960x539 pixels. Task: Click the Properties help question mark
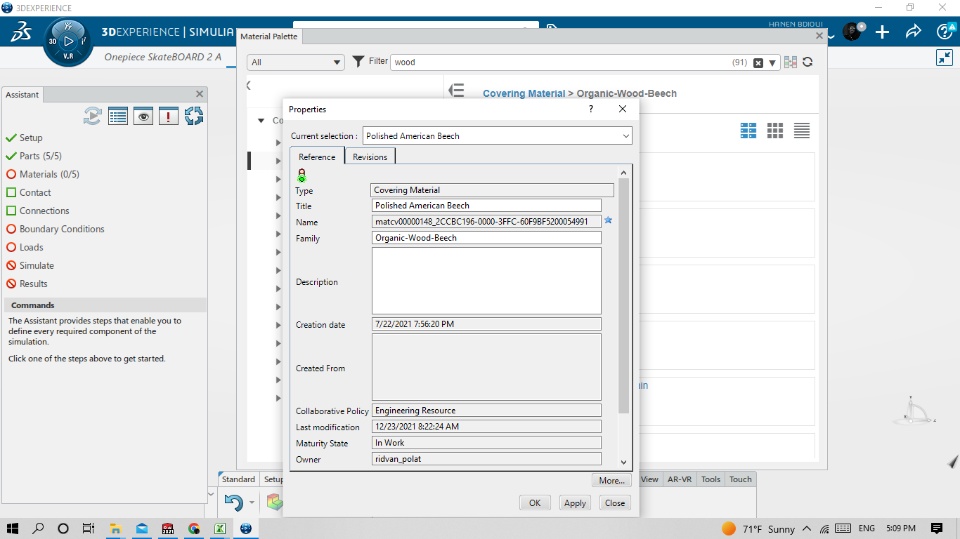point(591,108)
